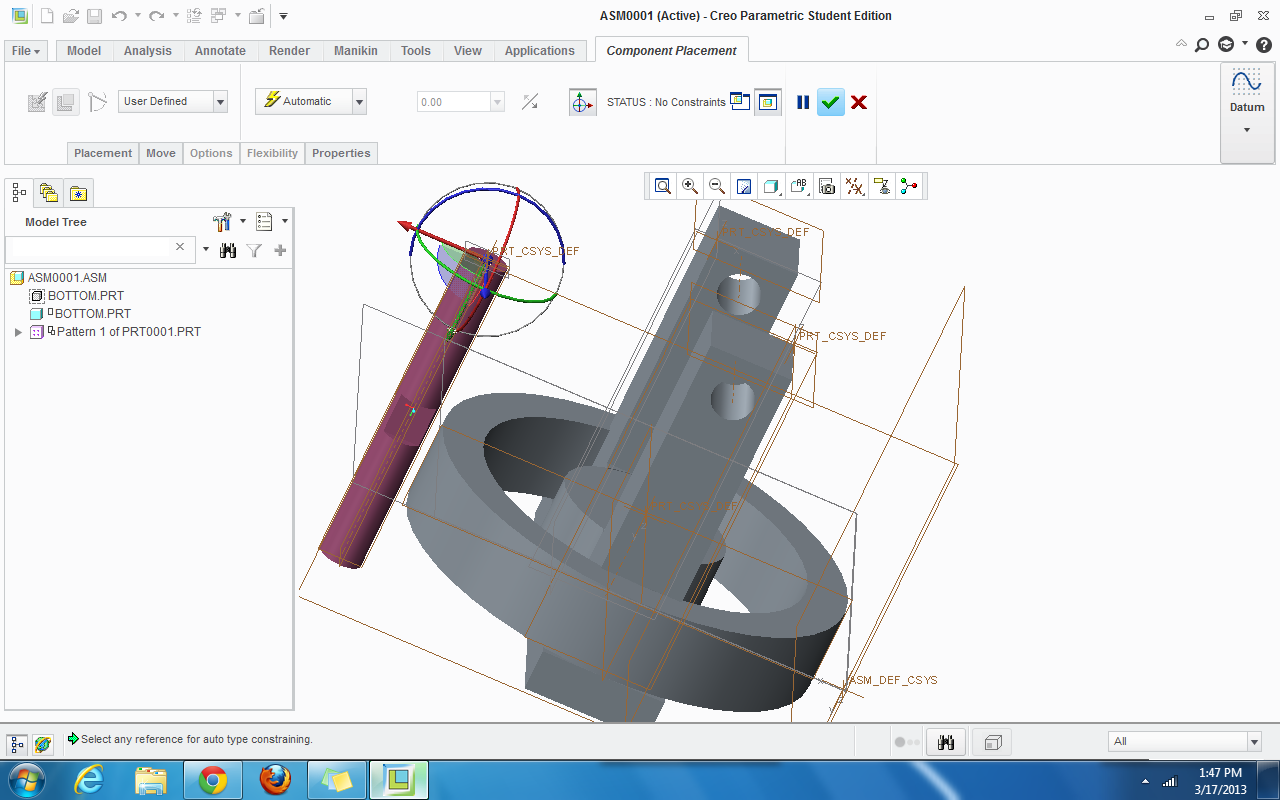The height and width of the screenshot is (800, 1280).
Task: Open the undo history dropdown arrow
Action: point(137,16)
